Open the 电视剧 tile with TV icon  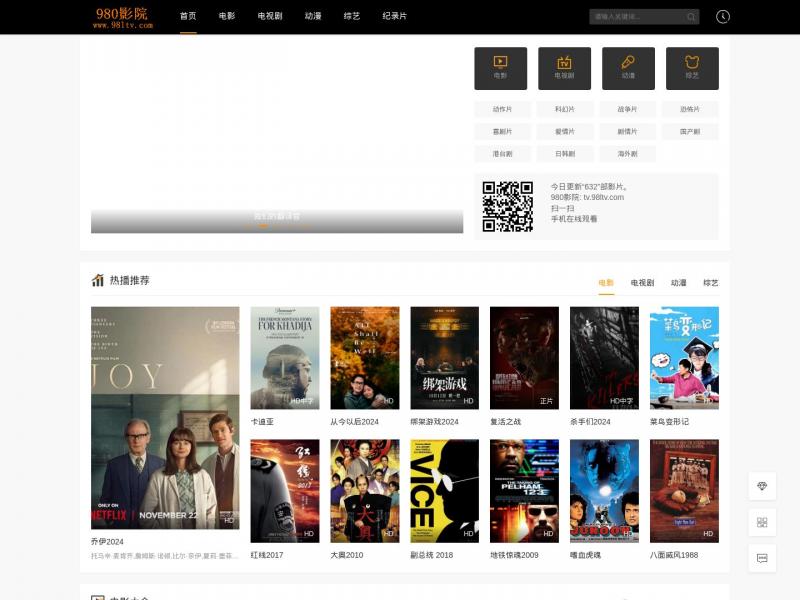point(564,68)
